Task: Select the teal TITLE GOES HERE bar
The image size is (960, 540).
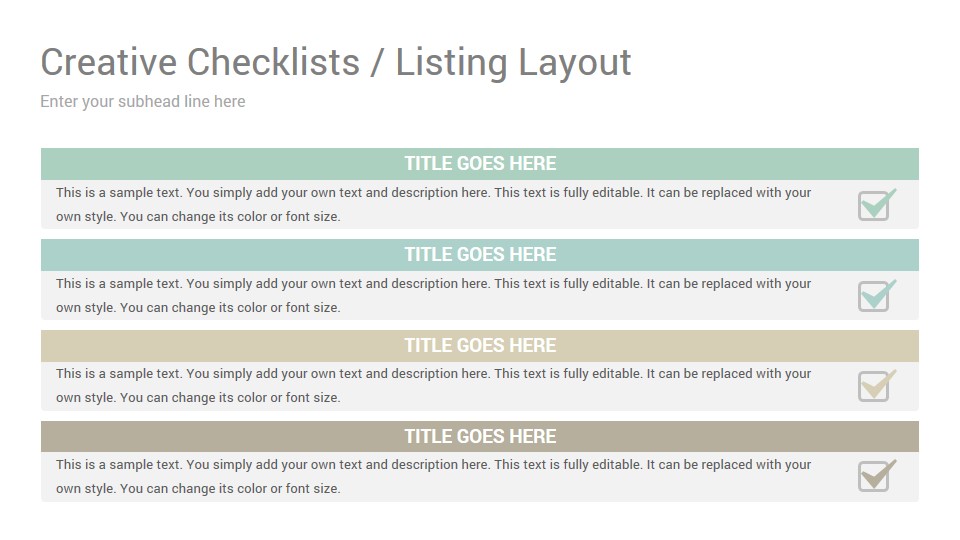Action: (x=480, y=255)
